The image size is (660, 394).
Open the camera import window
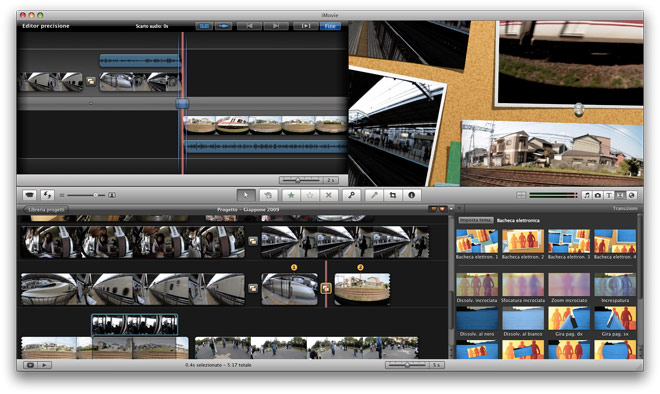29,195
